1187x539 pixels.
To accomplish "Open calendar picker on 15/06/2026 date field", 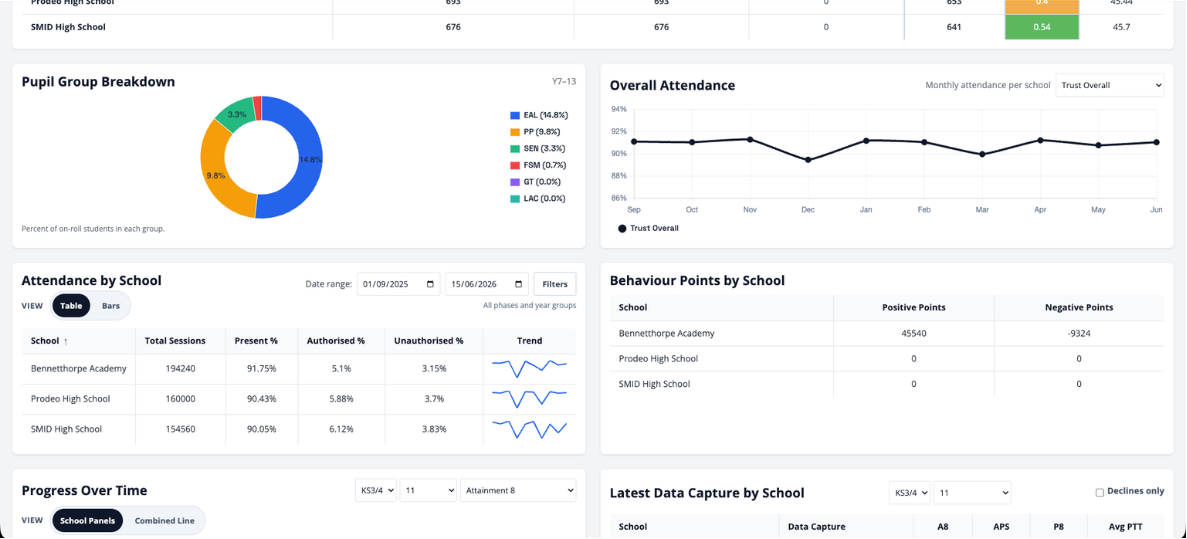I will pyautogui.click(x=518, y=285).
